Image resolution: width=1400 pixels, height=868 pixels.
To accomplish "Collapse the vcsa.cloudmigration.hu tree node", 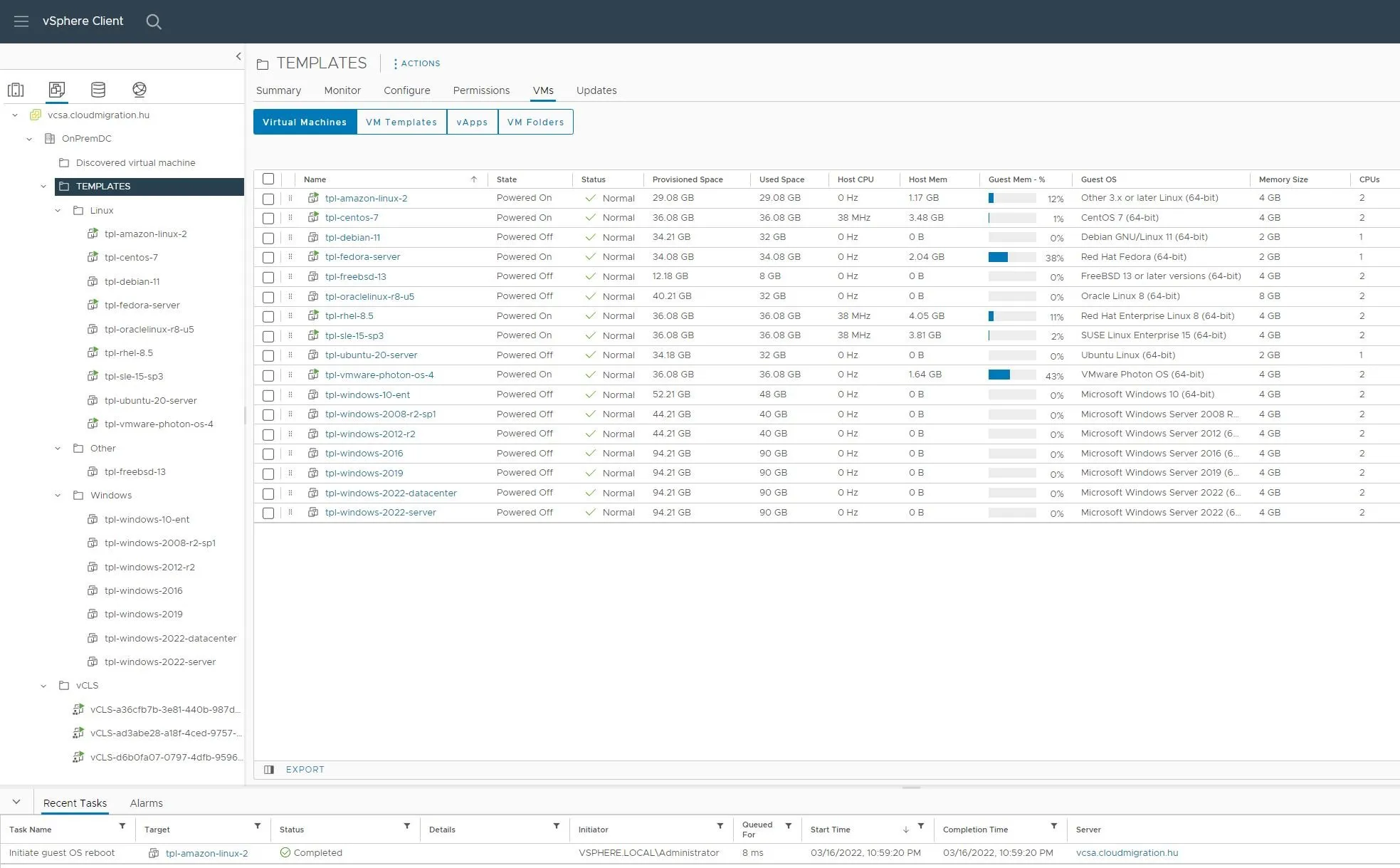I will click(15, 115).
